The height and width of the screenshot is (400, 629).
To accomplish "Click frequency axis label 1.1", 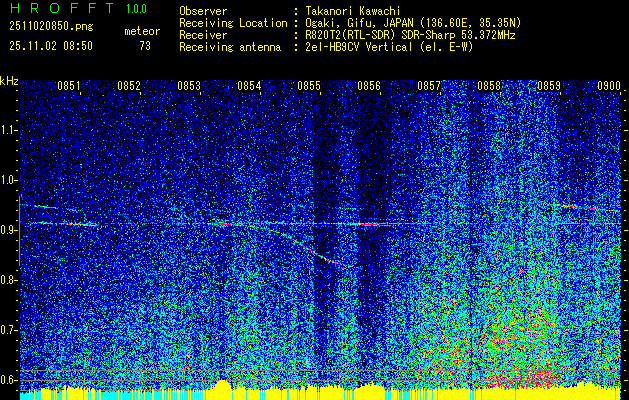I will click(9, 130).
